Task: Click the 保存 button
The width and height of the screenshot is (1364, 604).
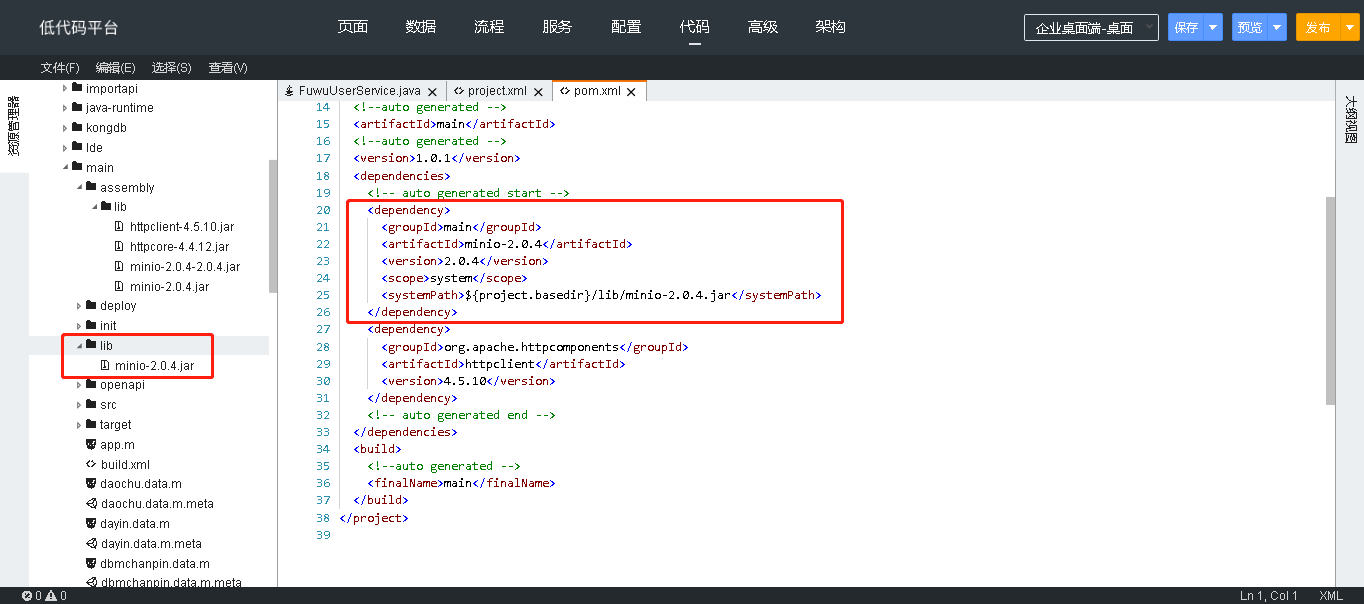Action: tap(1186, 28)
